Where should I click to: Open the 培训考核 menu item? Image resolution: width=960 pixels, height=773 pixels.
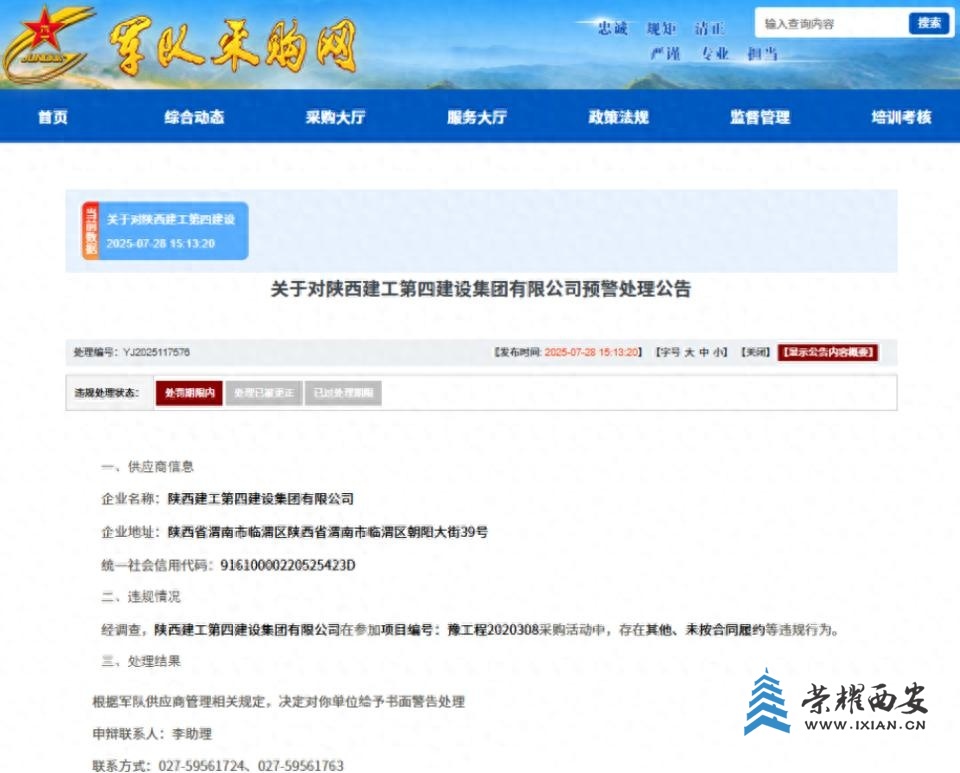[x=901, y=117]
